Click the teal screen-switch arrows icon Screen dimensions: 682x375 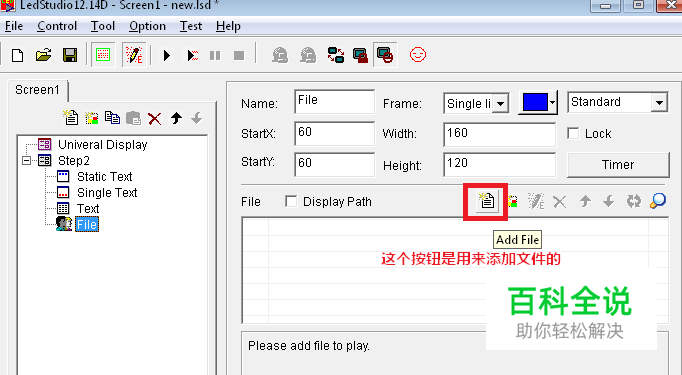(x=336, y=55)
